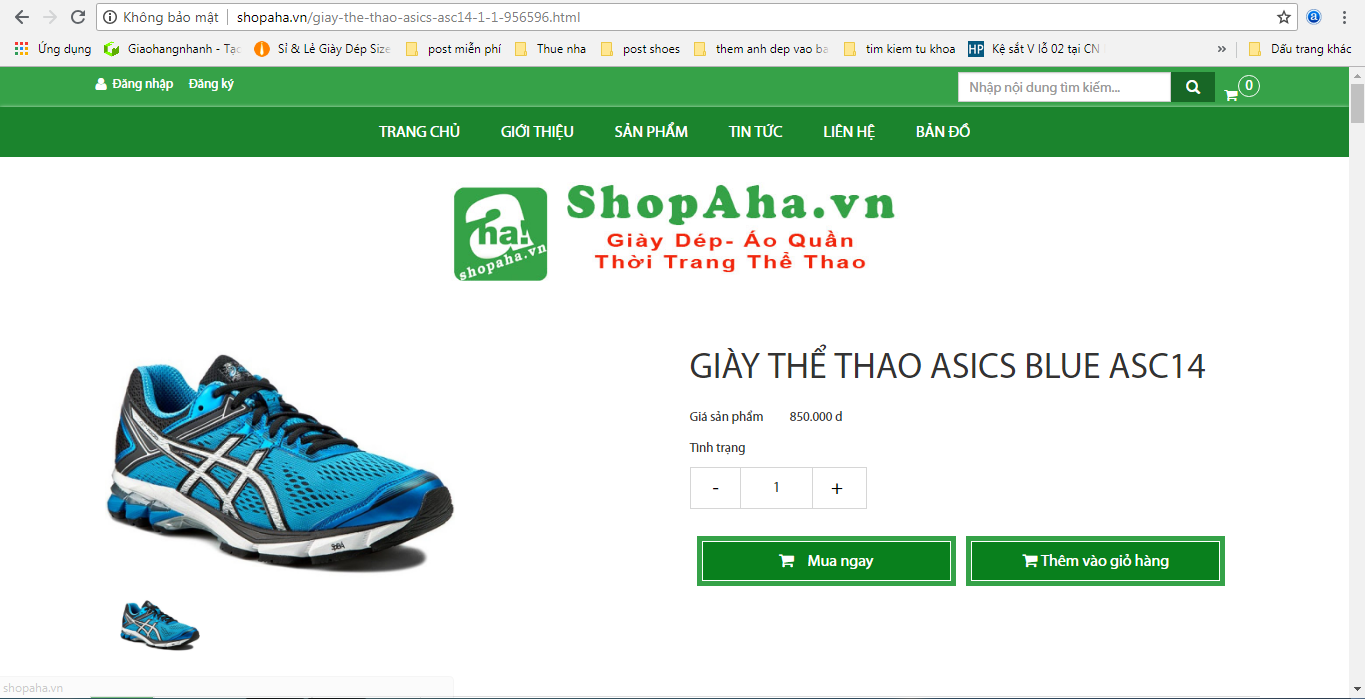The width and height of the screenshot is (1365, 699).
Task: Click the green search magnifier button
Action: click(x=1193, y=87)
